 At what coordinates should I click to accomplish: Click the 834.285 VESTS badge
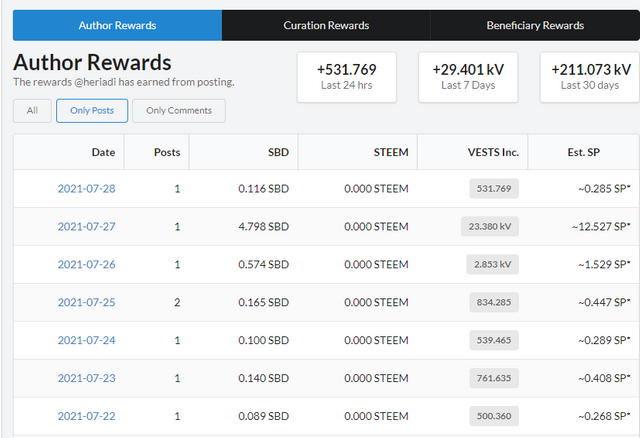pos(494,302)
